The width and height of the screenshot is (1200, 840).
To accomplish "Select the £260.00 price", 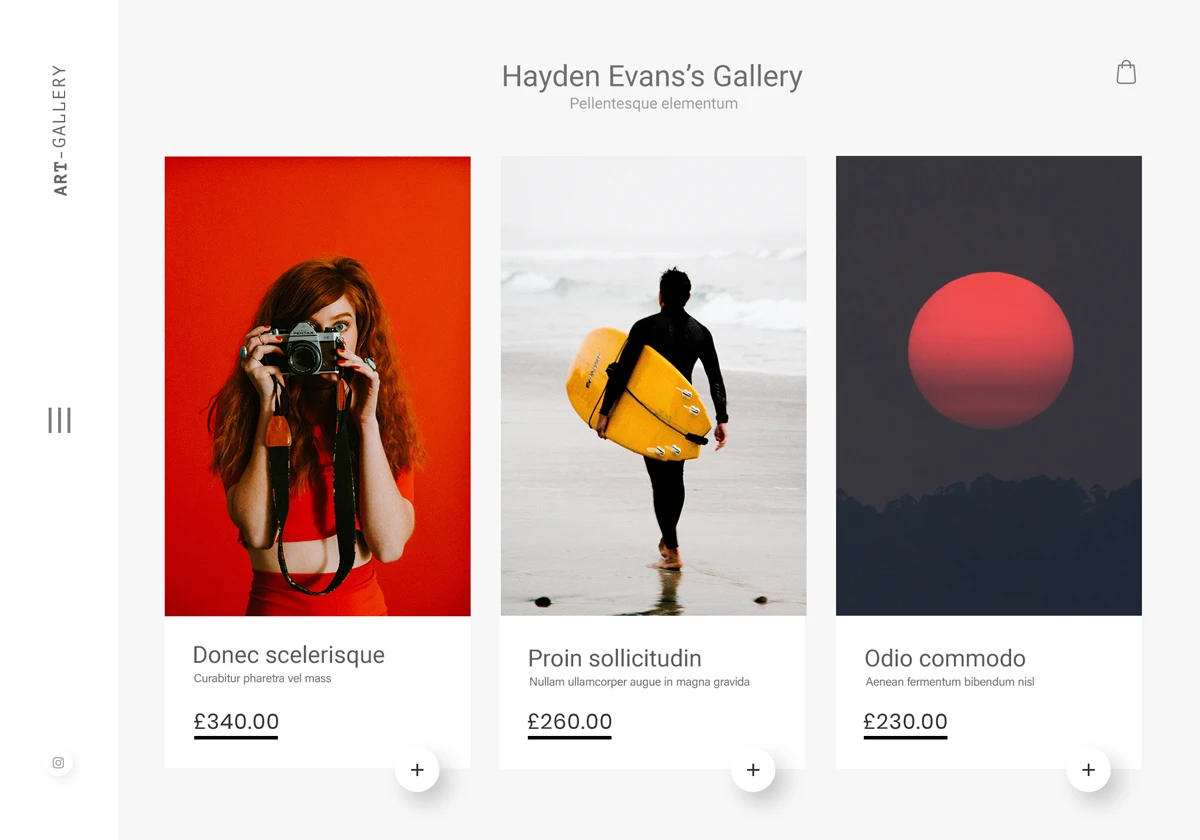I will point(569,722).
